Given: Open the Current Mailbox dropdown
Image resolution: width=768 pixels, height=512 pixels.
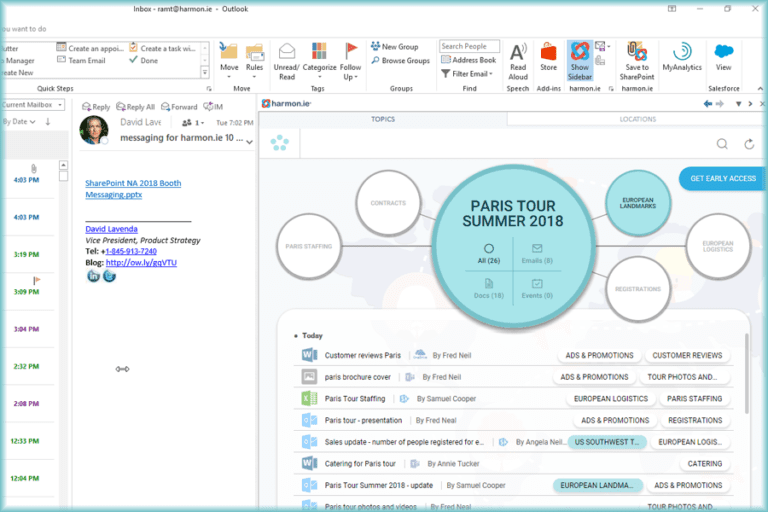Looking at the screenshot, I should (32, 105).
